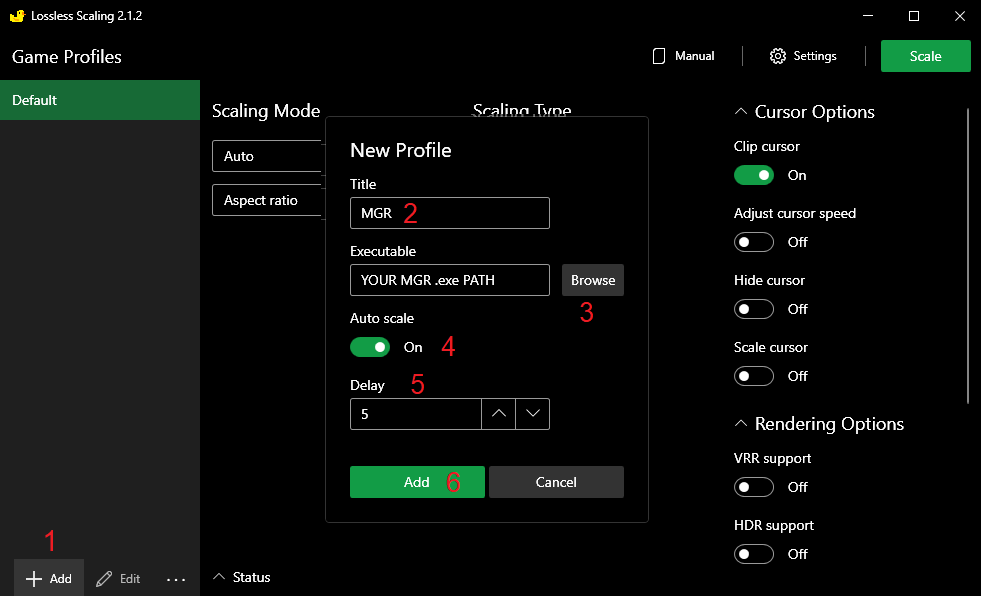The image size is (981, 596).
Task: Collapse the Rendering Options section
Action: click(741, 424)
